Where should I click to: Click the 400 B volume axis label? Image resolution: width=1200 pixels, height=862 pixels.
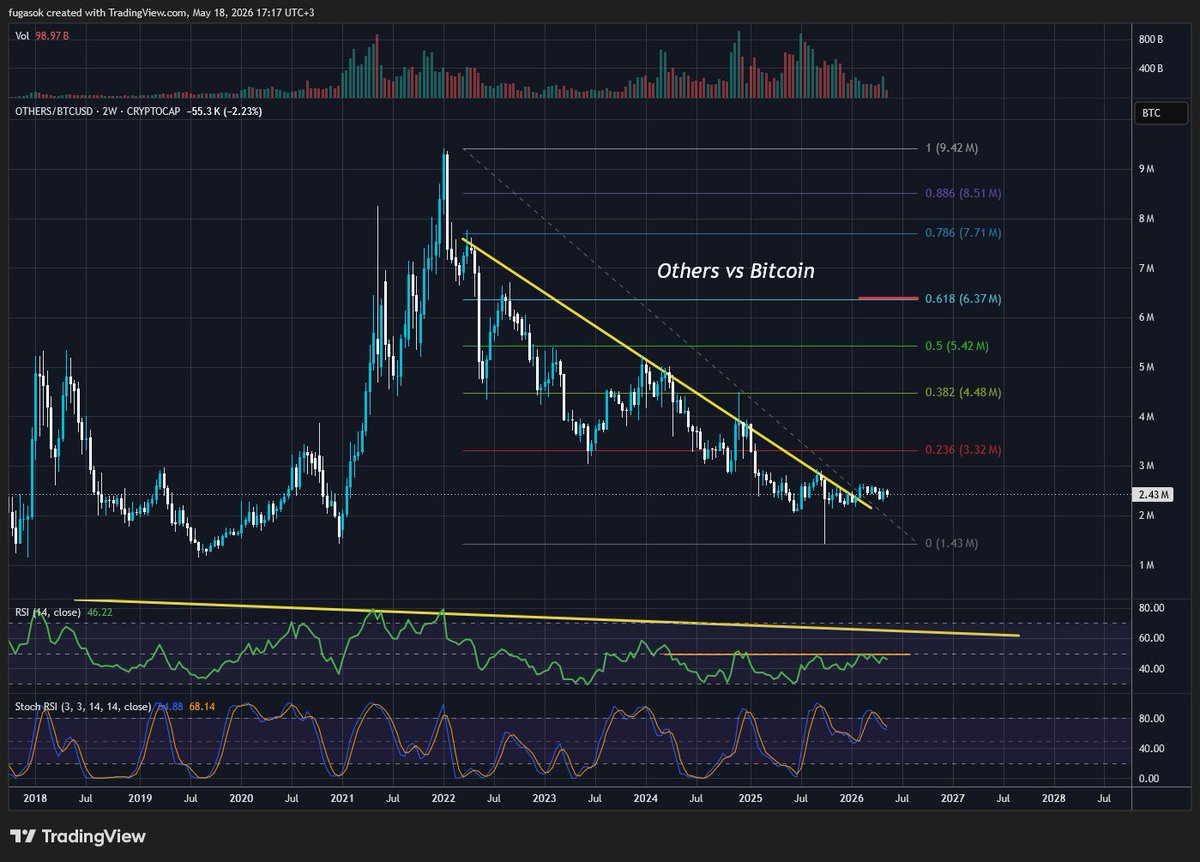click(x=1150, y=69)
